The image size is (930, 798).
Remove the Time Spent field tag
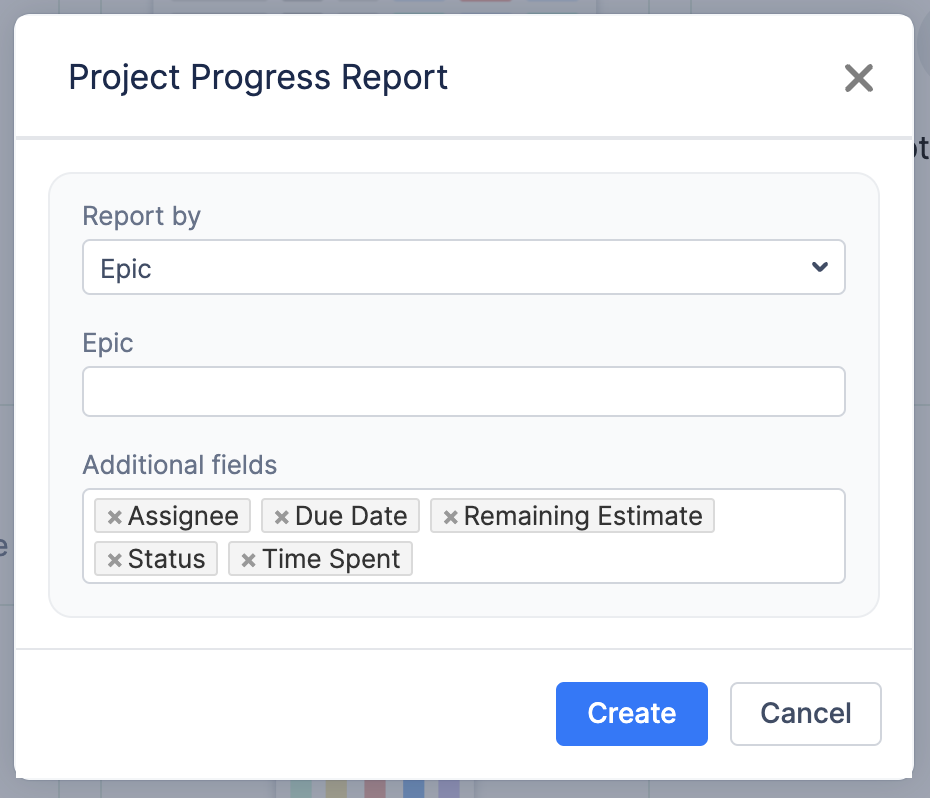pos(249,560)
